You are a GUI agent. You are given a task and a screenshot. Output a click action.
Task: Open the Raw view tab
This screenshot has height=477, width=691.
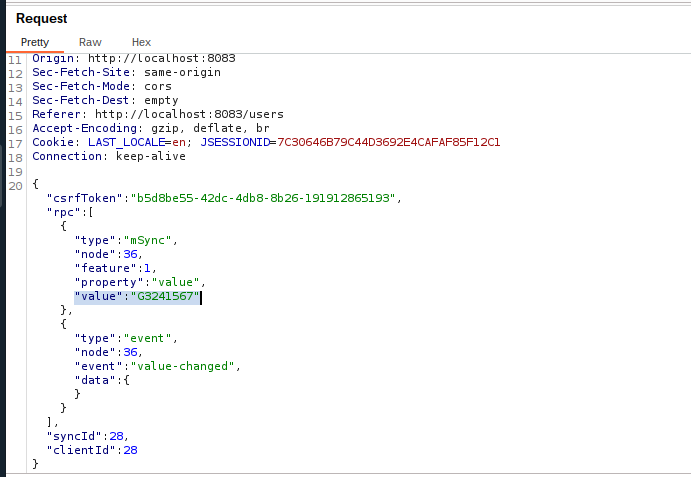[x=90, y=42]
